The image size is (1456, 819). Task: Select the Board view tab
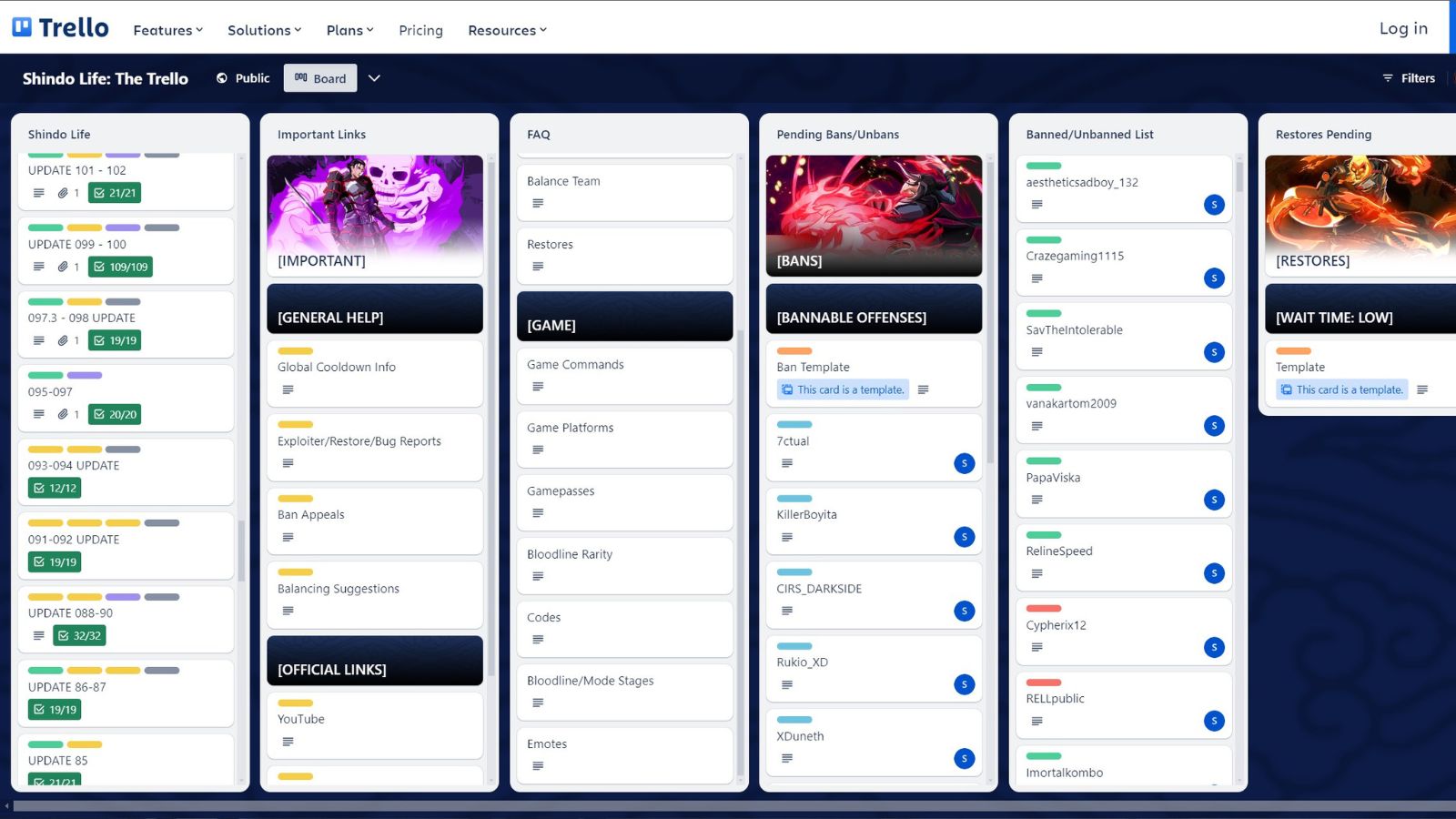[320, 78]
